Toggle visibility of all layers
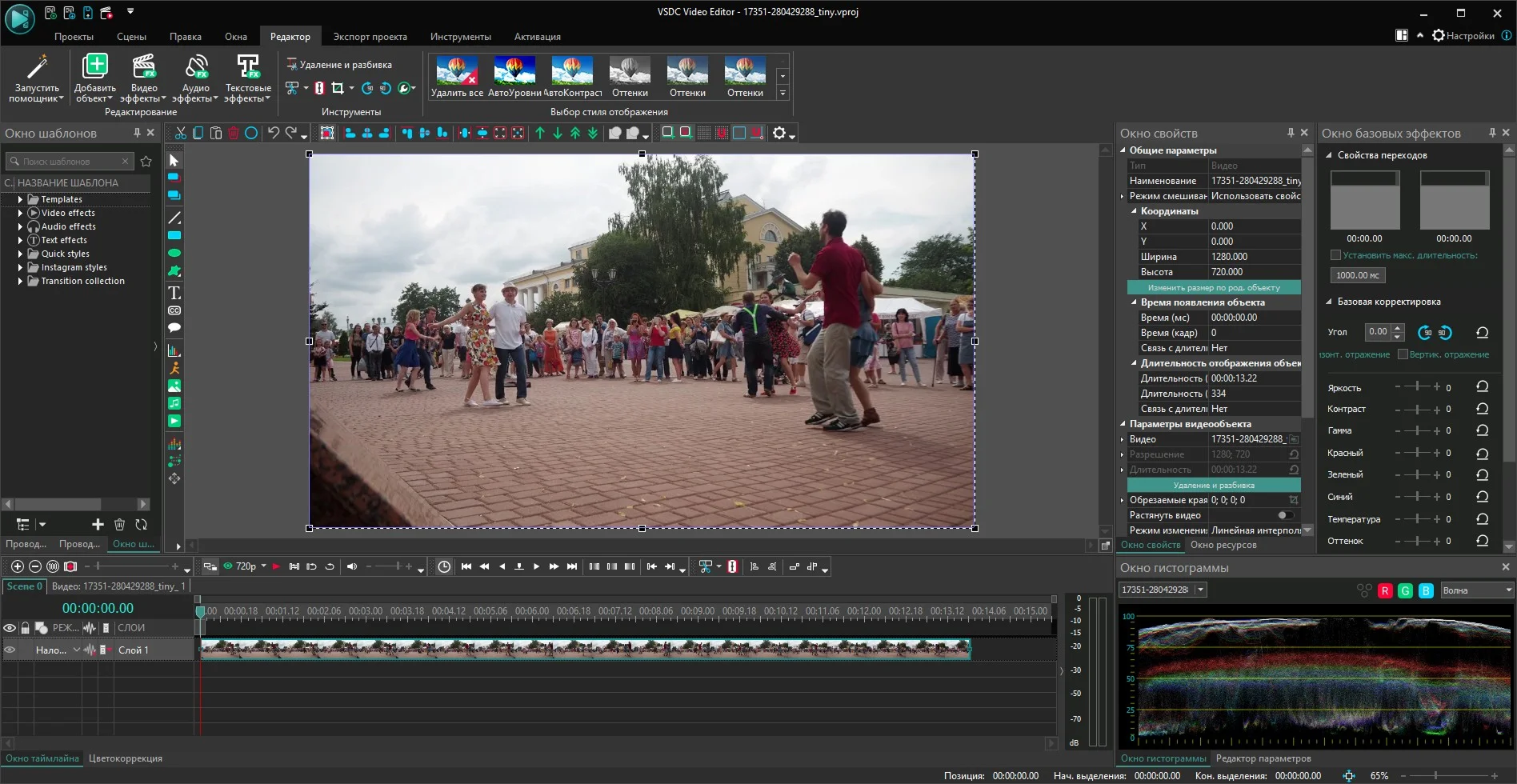Viewport: 1517px width, 784px height. point(10,628)
